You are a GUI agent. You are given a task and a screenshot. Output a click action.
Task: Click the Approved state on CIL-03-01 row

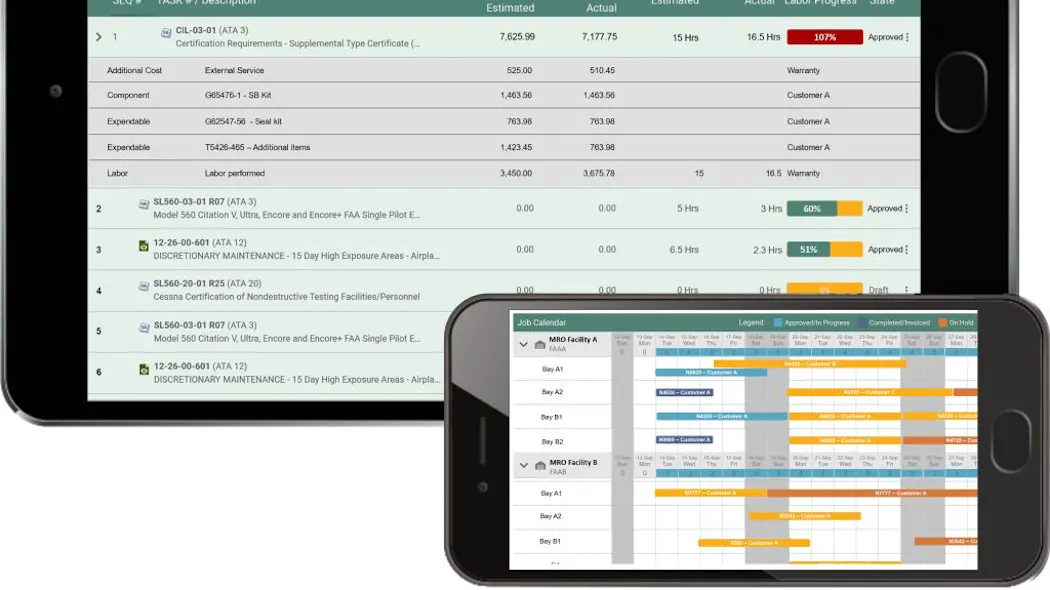pos(885,38)
